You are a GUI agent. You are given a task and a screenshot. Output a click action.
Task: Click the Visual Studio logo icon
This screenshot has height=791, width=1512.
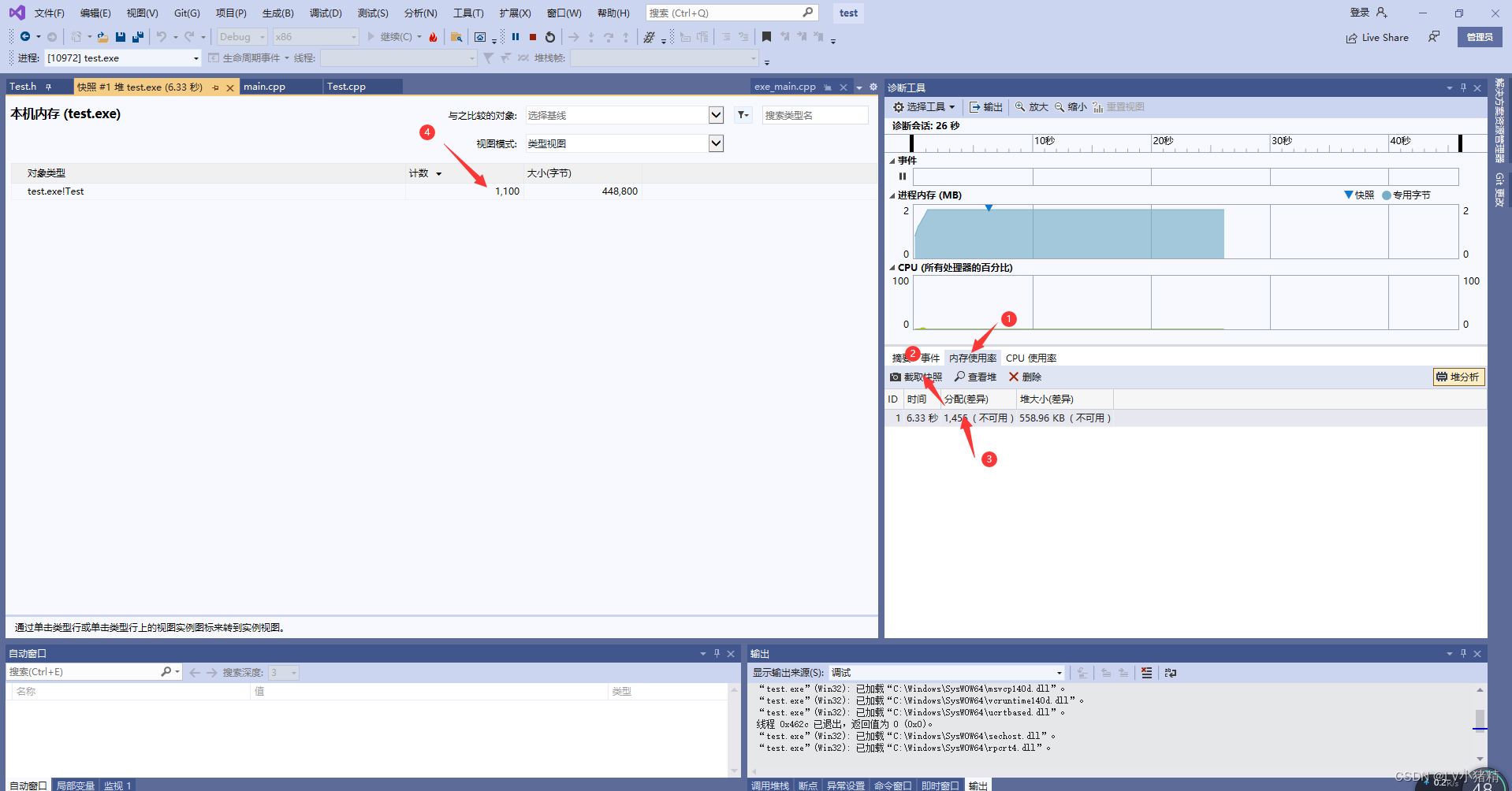point(17,13)
